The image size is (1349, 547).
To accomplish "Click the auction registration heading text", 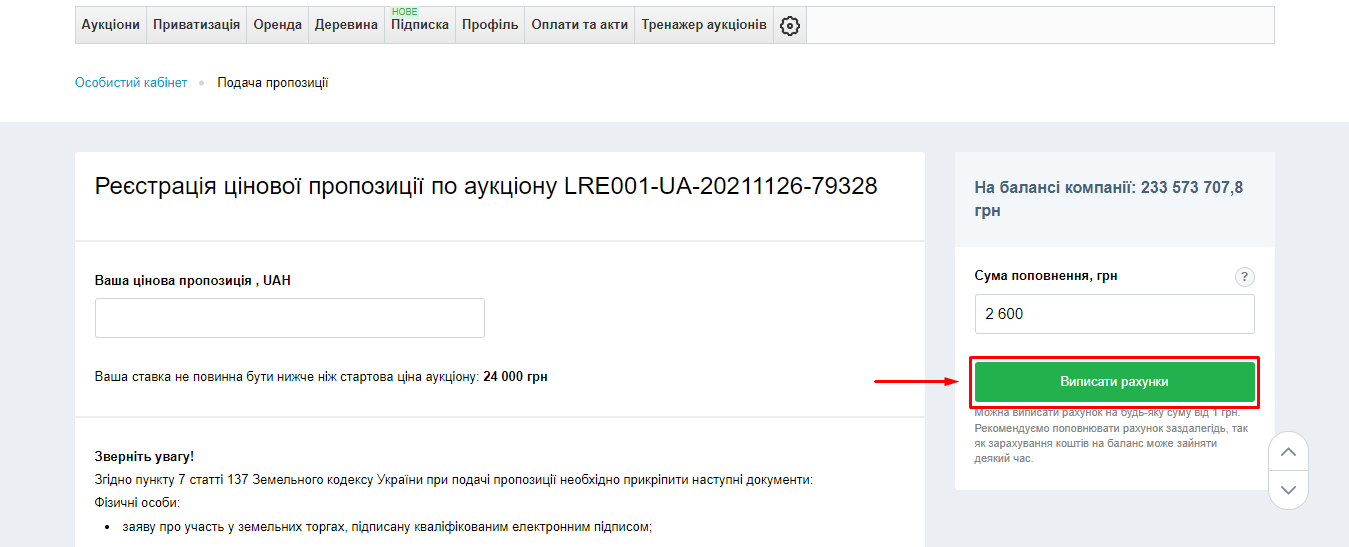I will pyautogui.click(x=486, y=186).
